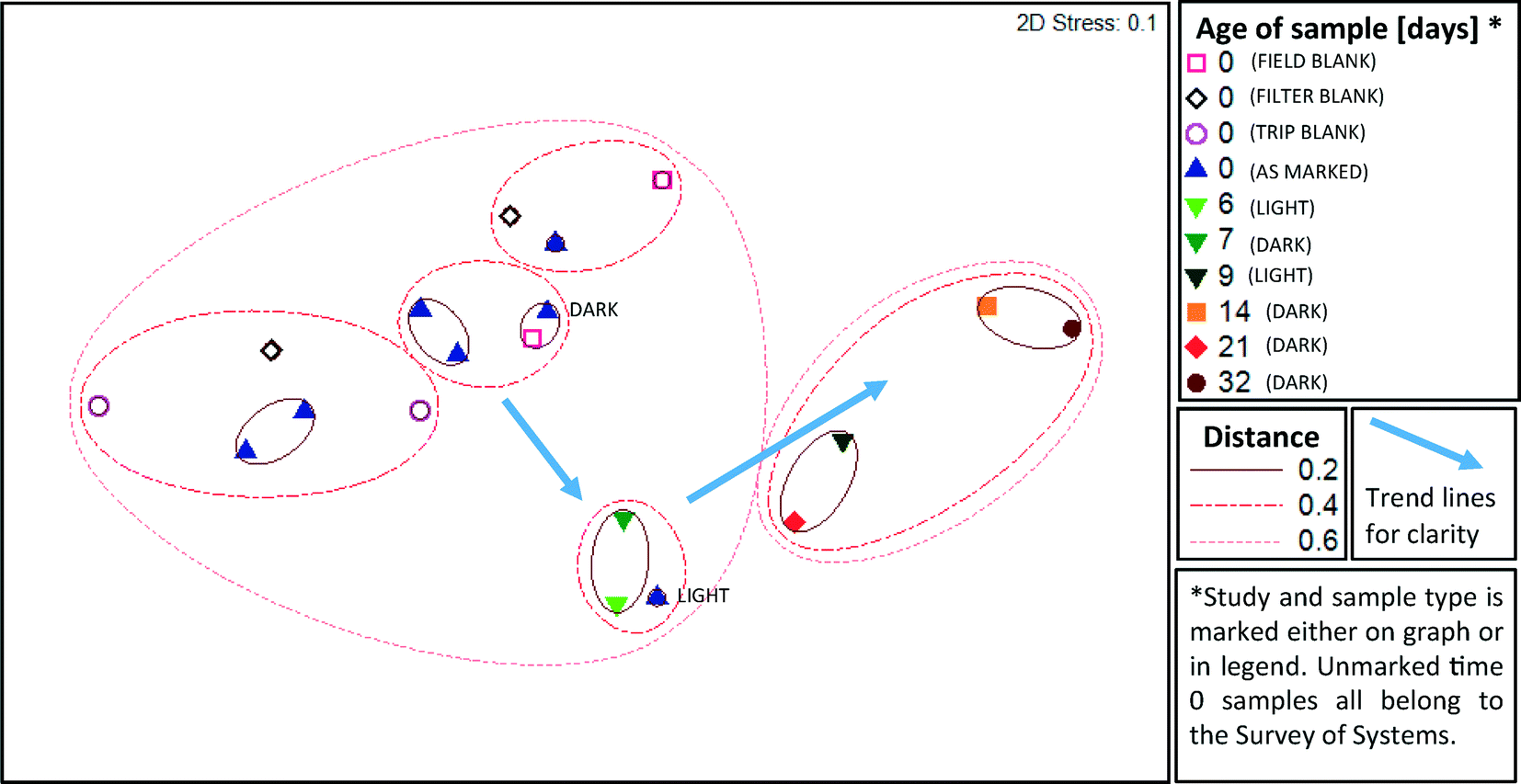Click the 'Trend lines for clarity' caption
Image resolution: width=1521 pixels, height=784 pixels.
pyautogui.click(x=1430, y=516)
